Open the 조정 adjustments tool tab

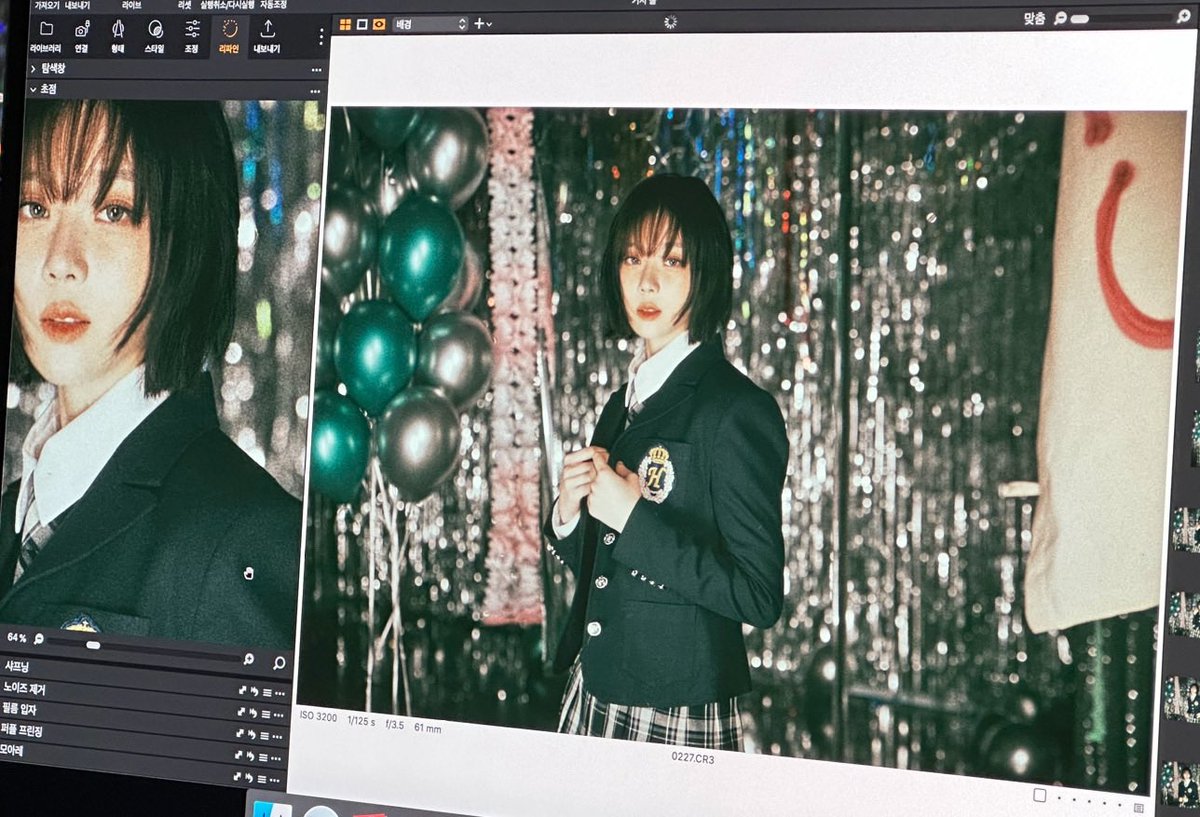(192, 37)
